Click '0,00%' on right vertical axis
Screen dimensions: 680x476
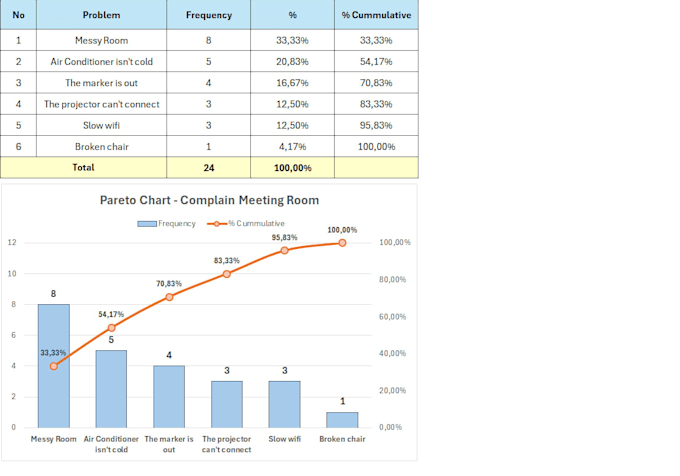point(390,427)
